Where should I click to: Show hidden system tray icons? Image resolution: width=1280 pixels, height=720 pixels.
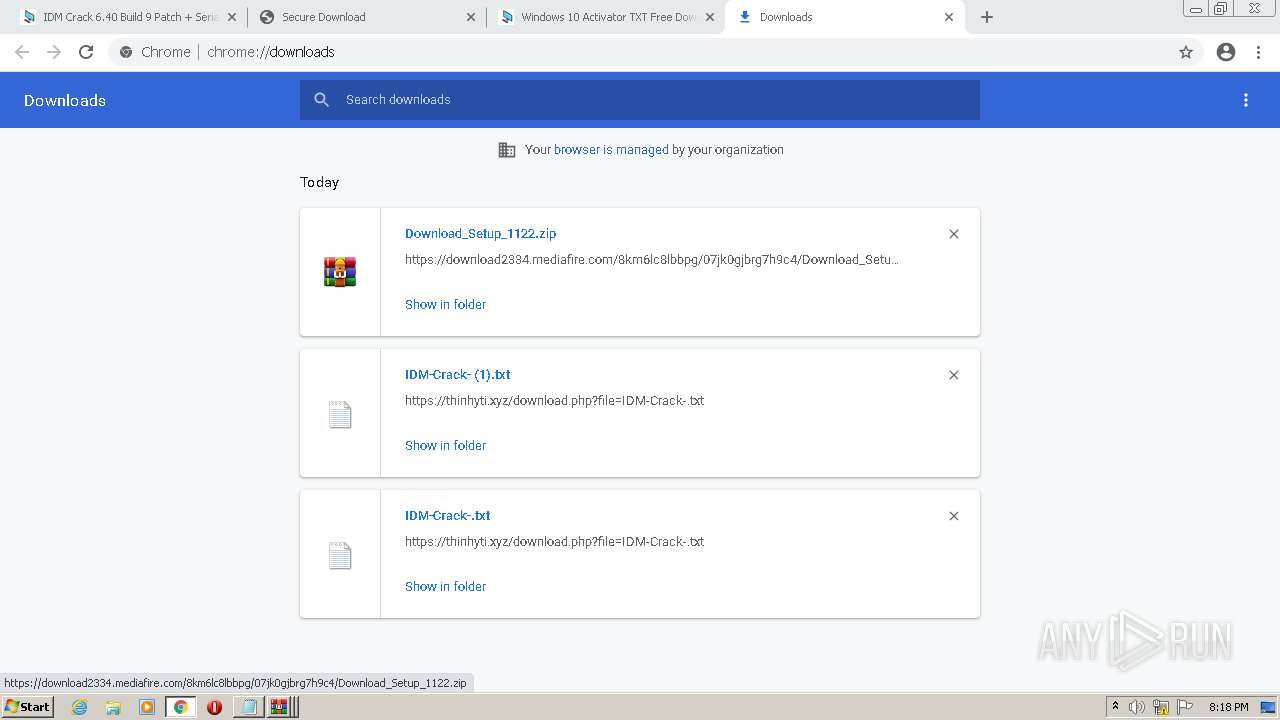pos(1115,707)
